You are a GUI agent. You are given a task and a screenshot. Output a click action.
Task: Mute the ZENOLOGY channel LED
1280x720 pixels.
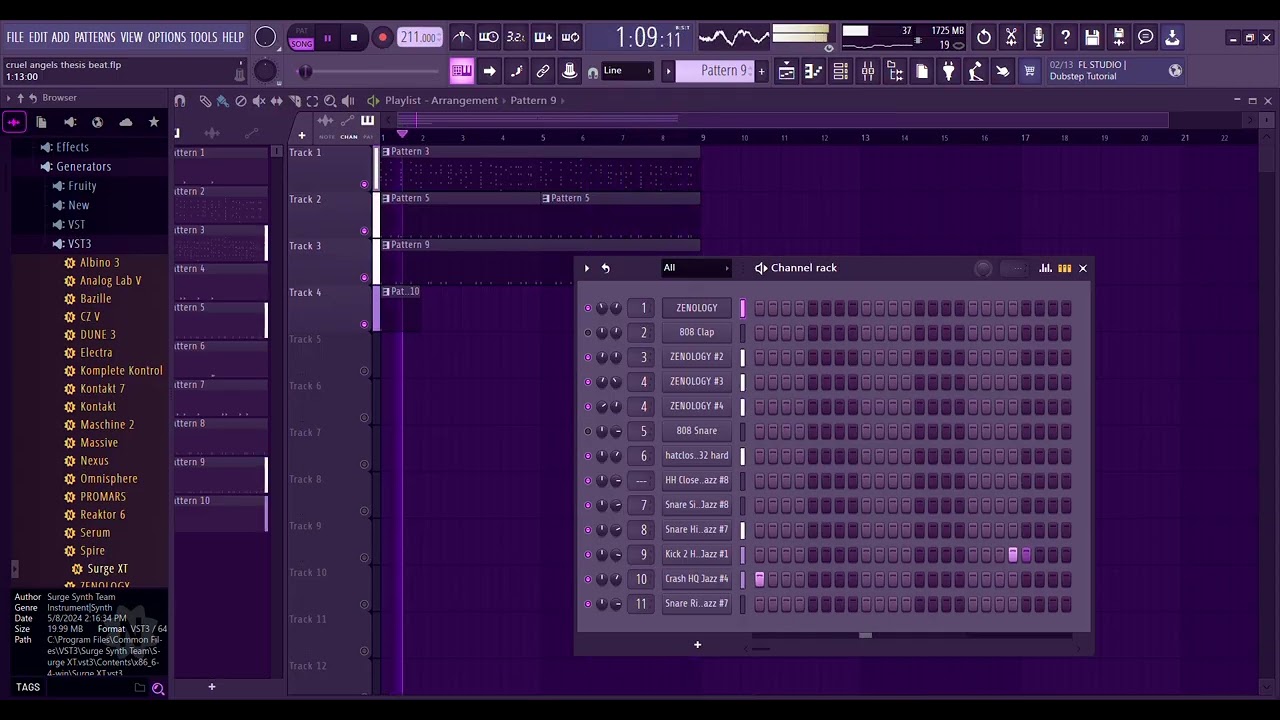pyautogui.click(x=587, y=308)
